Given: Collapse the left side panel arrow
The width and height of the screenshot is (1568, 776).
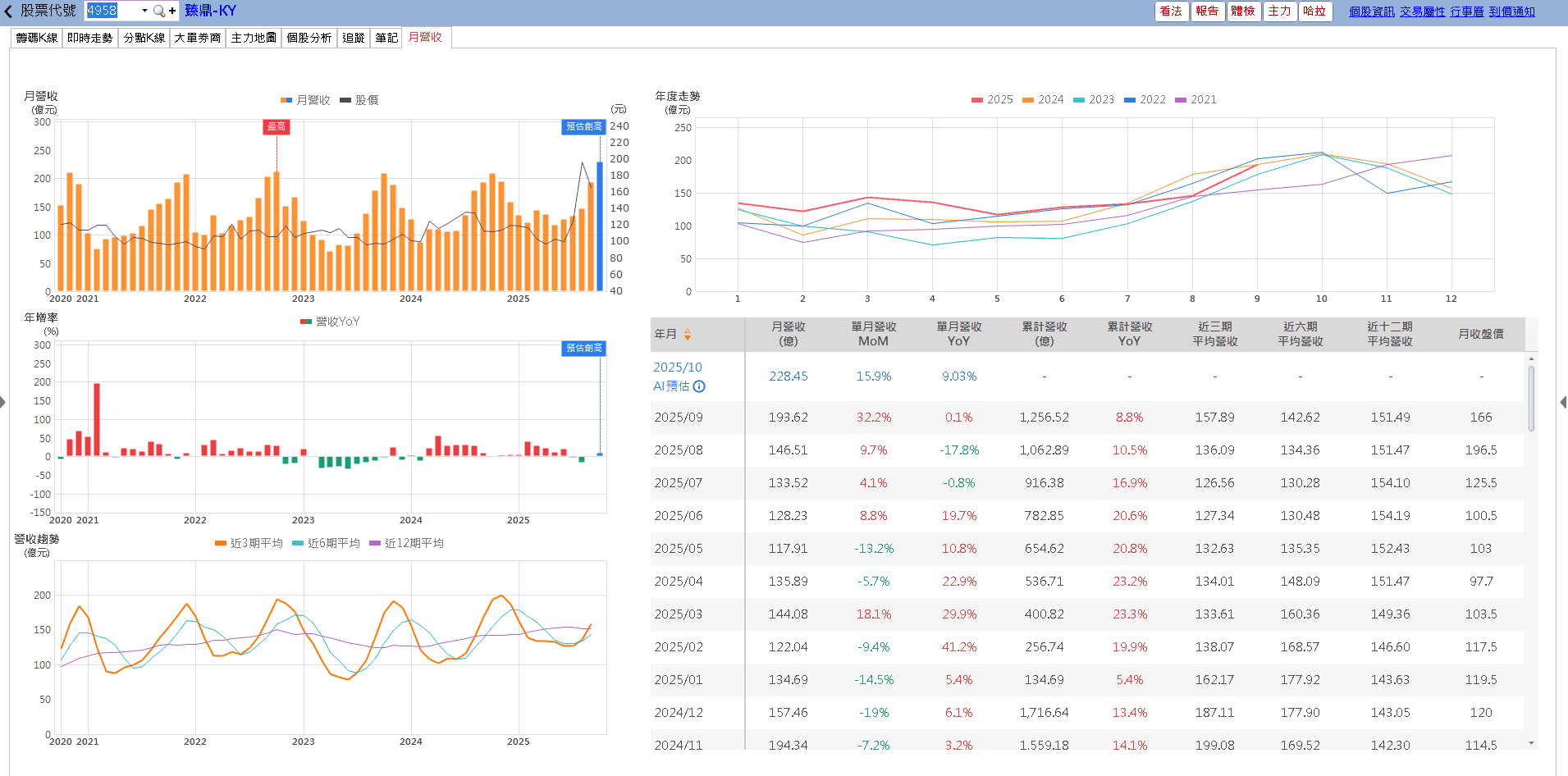Looking at the screenshot, I should pyautogui.click(x=3, y=402).
